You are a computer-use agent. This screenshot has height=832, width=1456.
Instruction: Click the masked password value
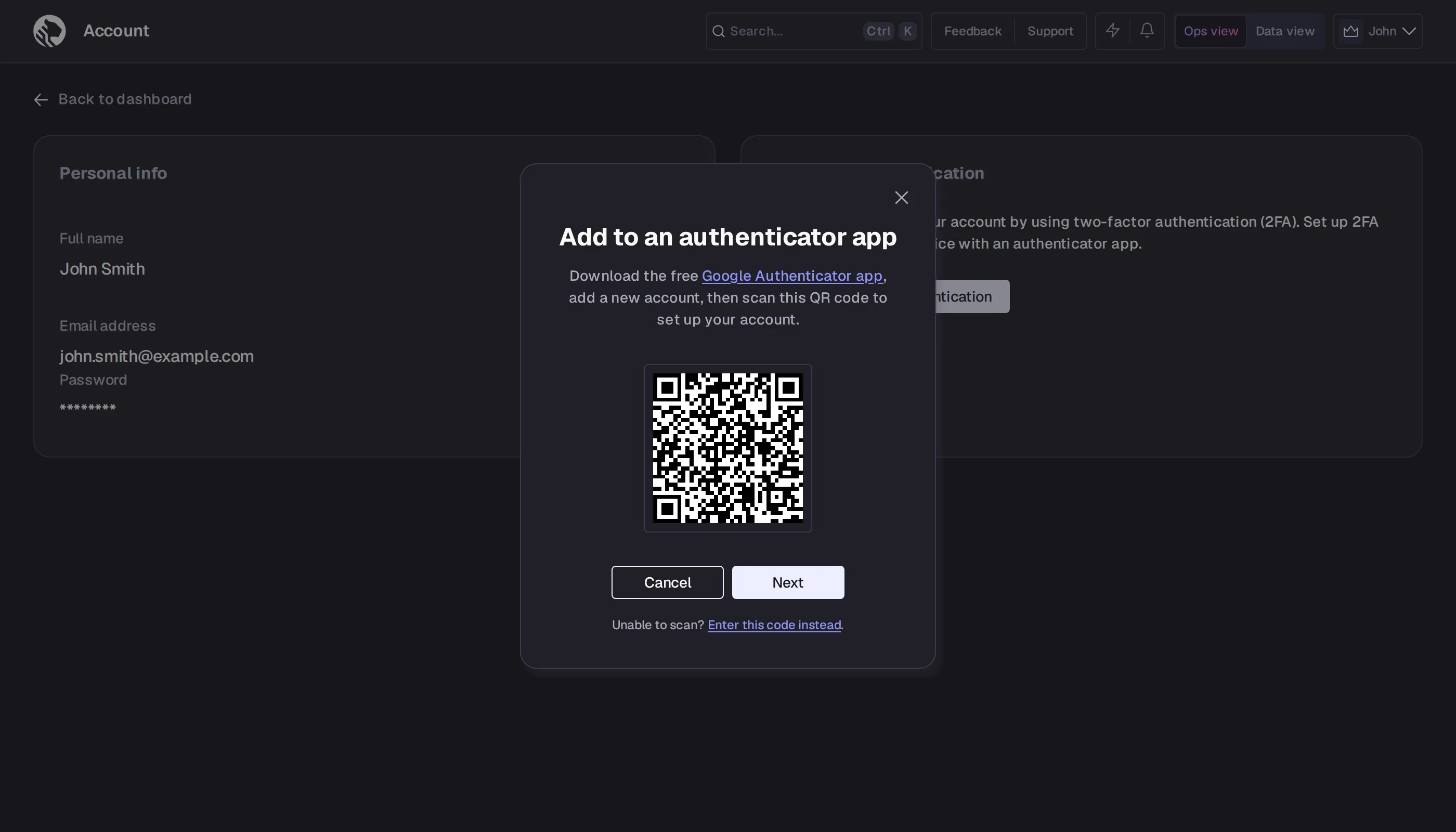coord(87,408)
